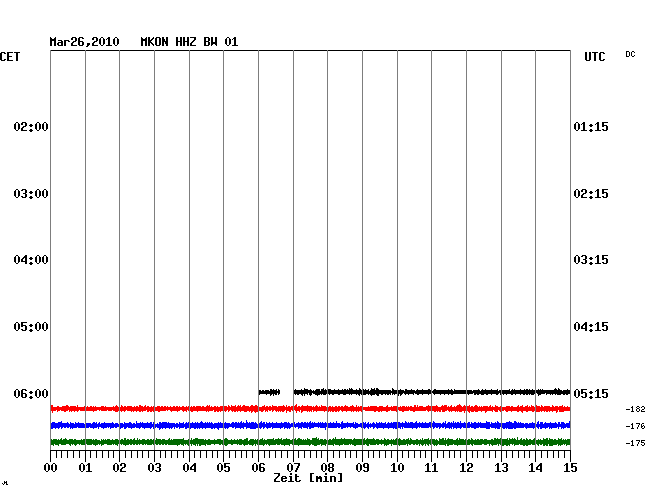Viewport: 650px width, 494px height.
Task: Click the UTC axis header
Action: pyautogui.click(x=594, y=57)
